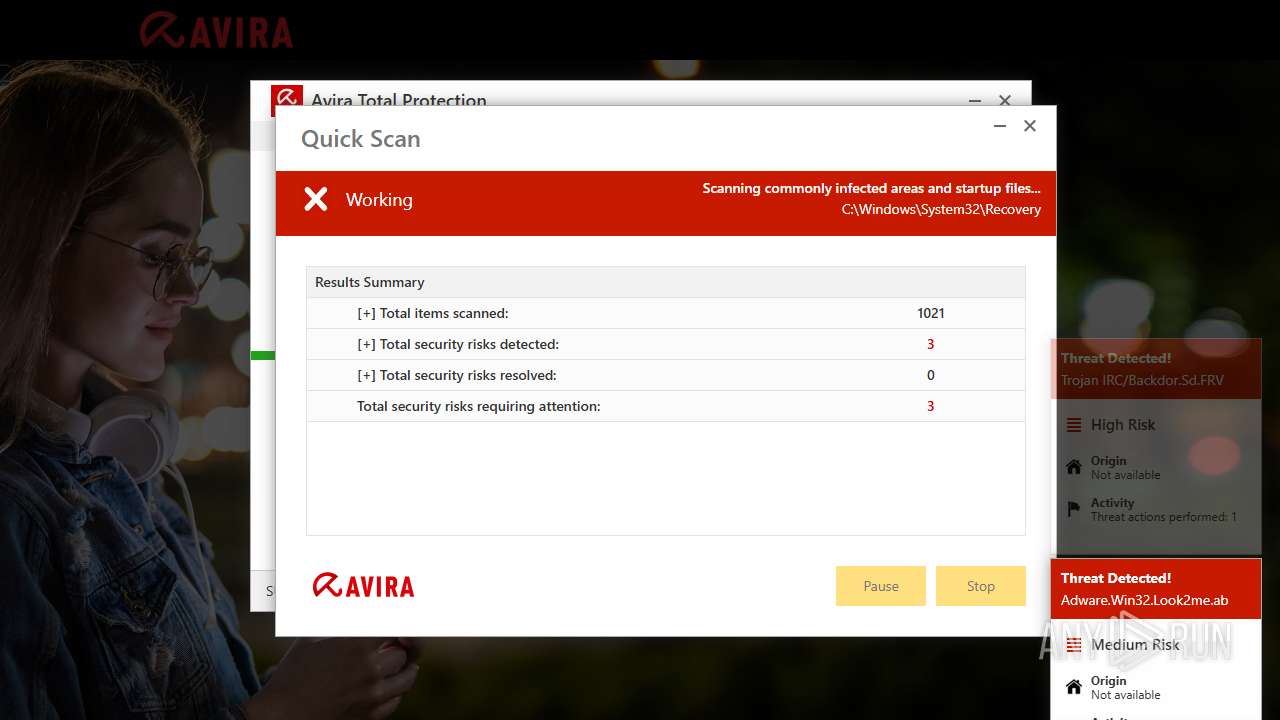Select Total security risks requiring attention row
The height and width of the screenshot is (720, 1280).
coord(665,406)
